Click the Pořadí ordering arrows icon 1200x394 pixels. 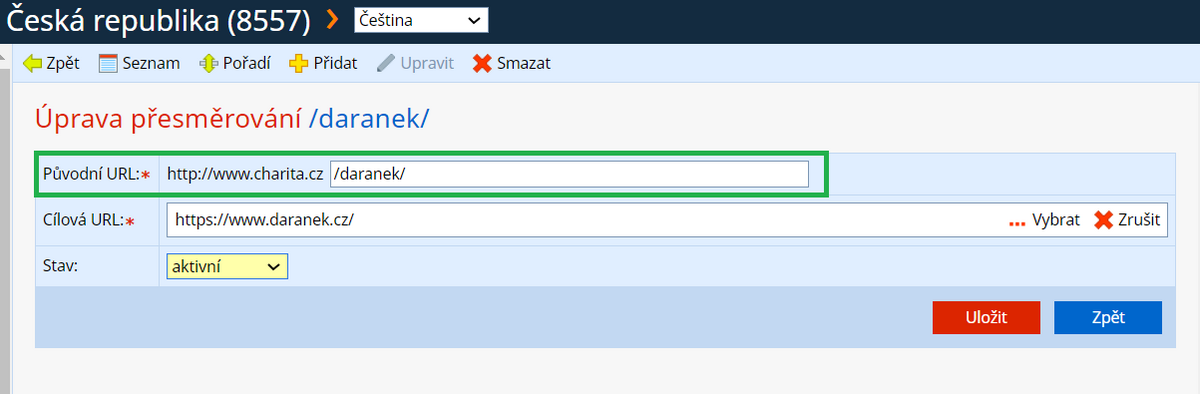point(208,63)
